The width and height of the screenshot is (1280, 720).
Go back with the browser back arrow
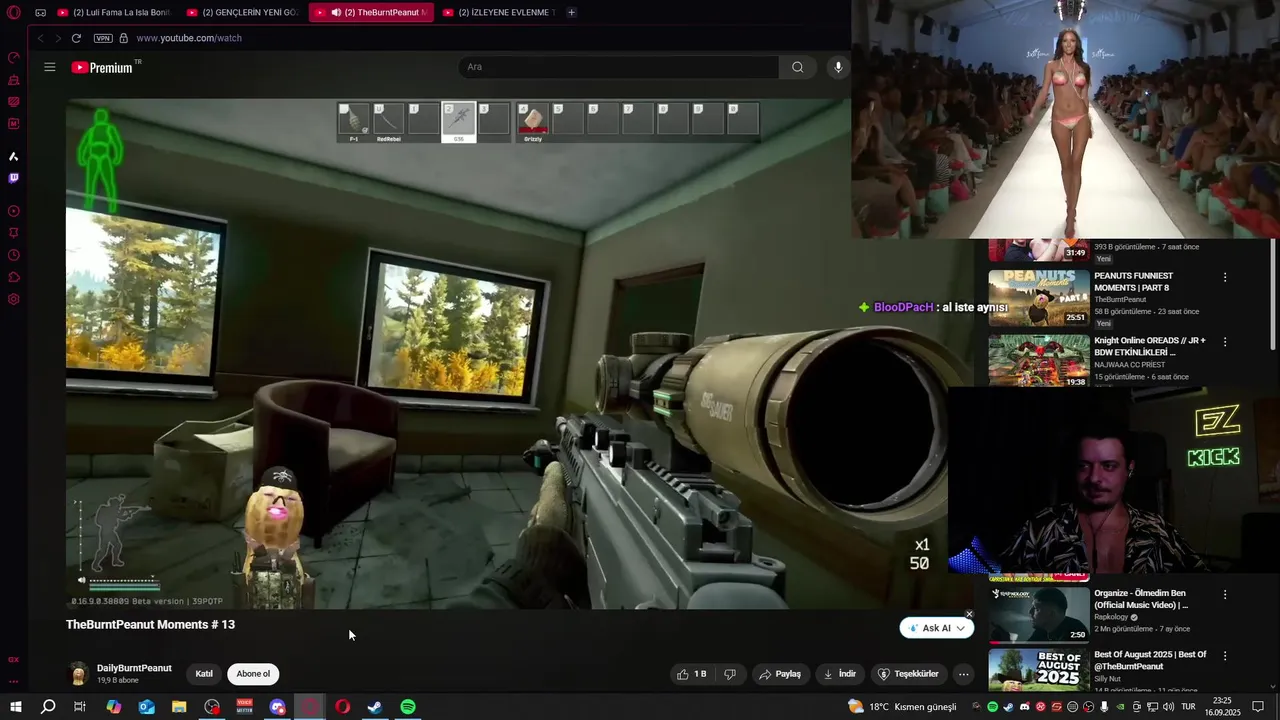tap(40, 38)
